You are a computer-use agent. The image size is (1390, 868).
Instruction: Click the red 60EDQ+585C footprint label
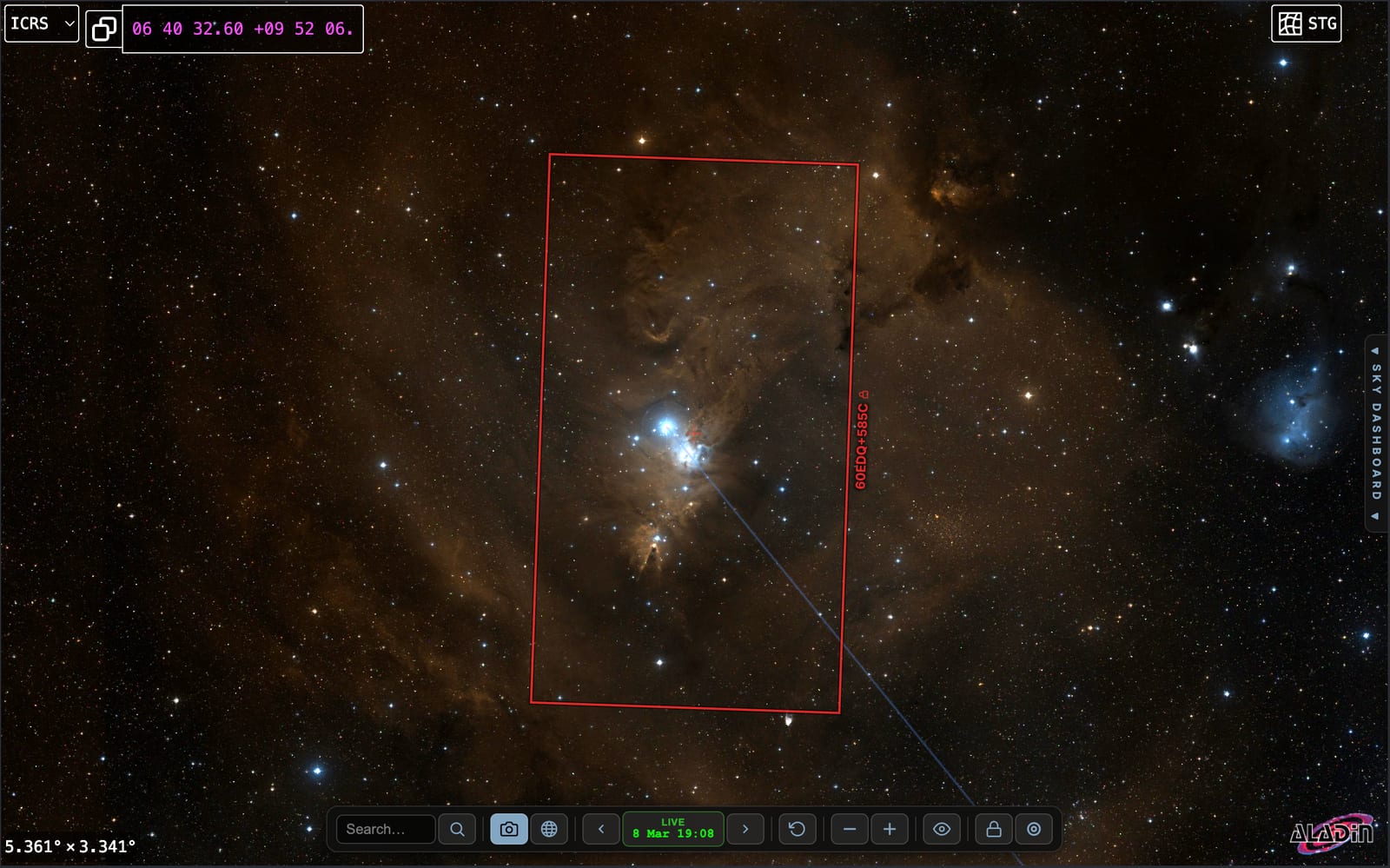862,441
